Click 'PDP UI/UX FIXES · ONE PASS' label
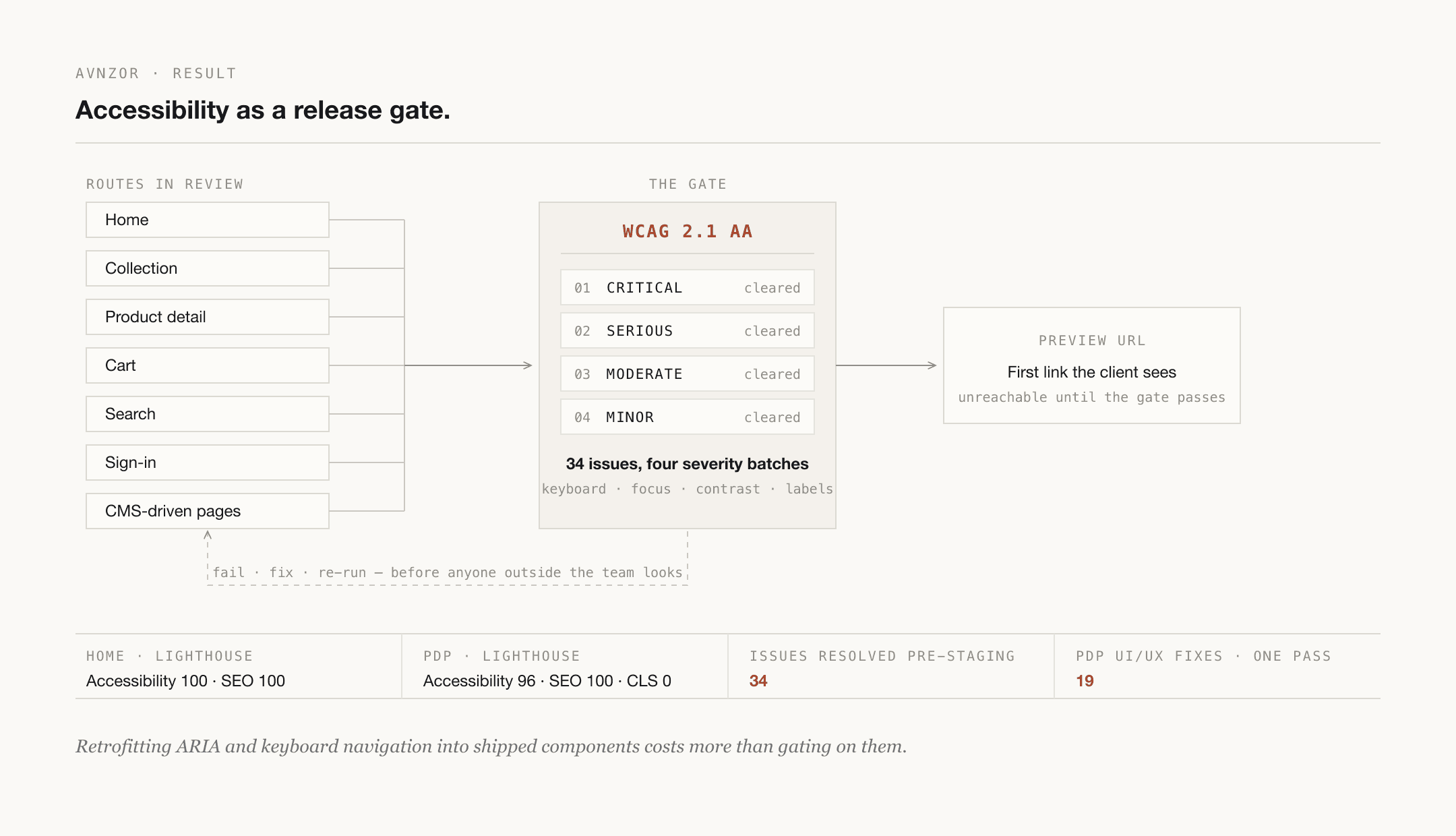The width and height of the screenshot is (1456, 836). (x=1203, y=656)
